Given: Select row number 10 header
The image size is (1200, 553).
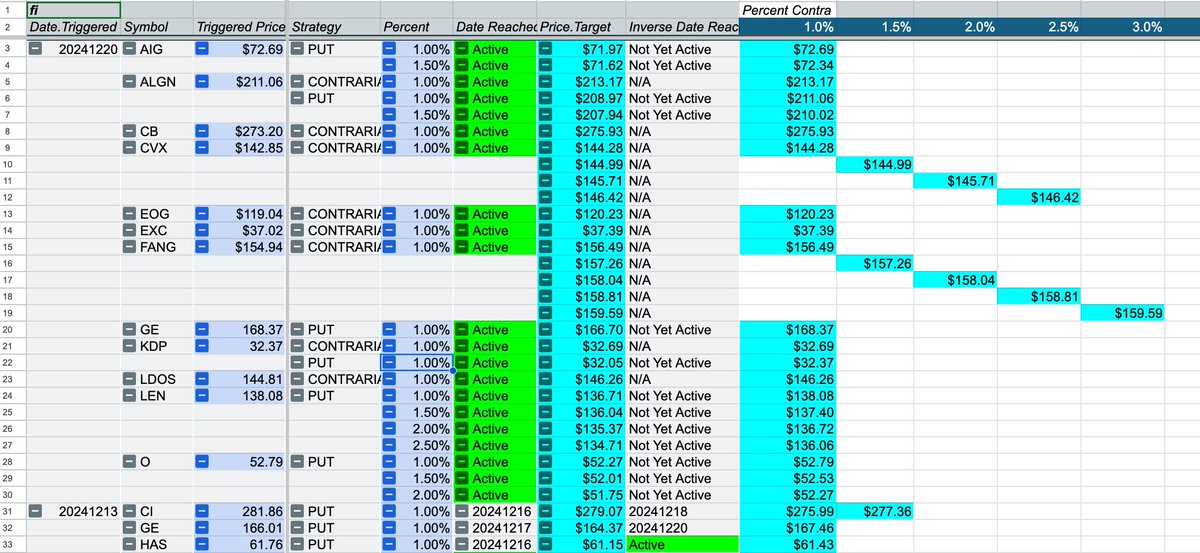Looking at the screenshot, I should click(13, 164).
